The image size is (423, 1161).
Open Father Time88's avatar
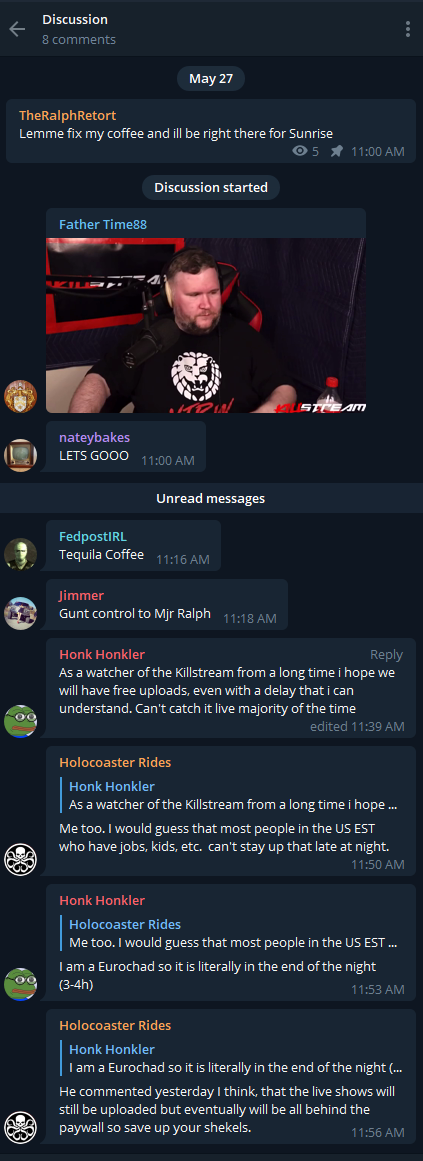(x=20, y=396)
